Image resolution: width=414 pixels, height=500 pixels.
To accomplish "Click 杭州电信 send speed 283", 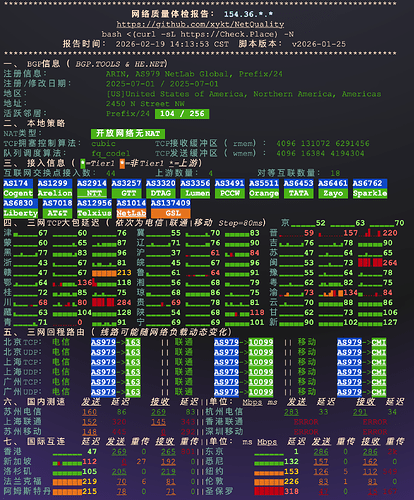I will [x=291, y=412].
